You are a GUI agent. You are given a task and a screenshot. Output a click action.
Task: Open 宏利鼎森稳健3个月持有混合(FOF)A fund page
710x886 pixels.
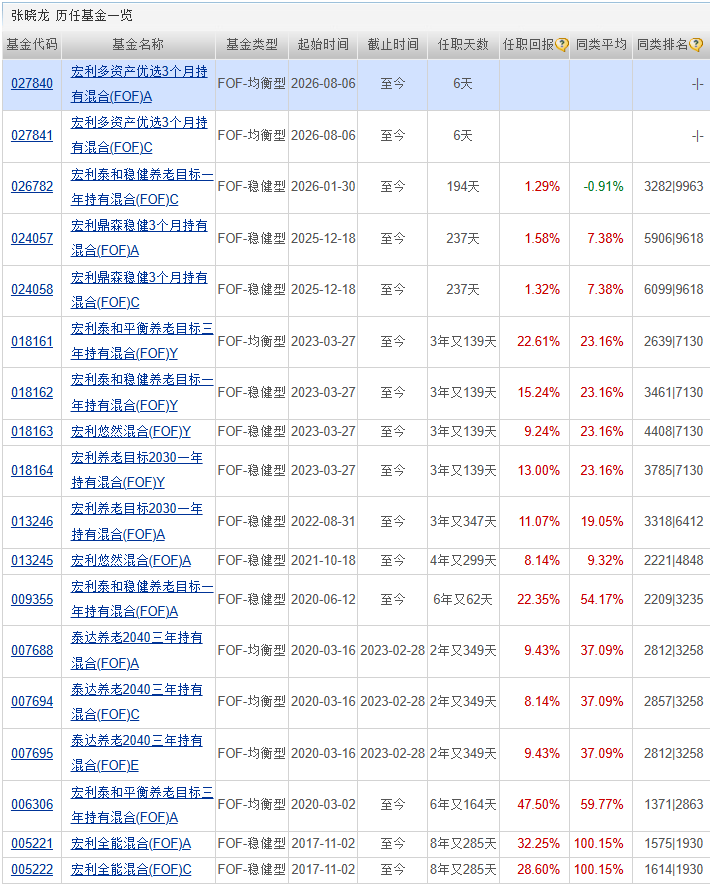(x=139, y=238)
